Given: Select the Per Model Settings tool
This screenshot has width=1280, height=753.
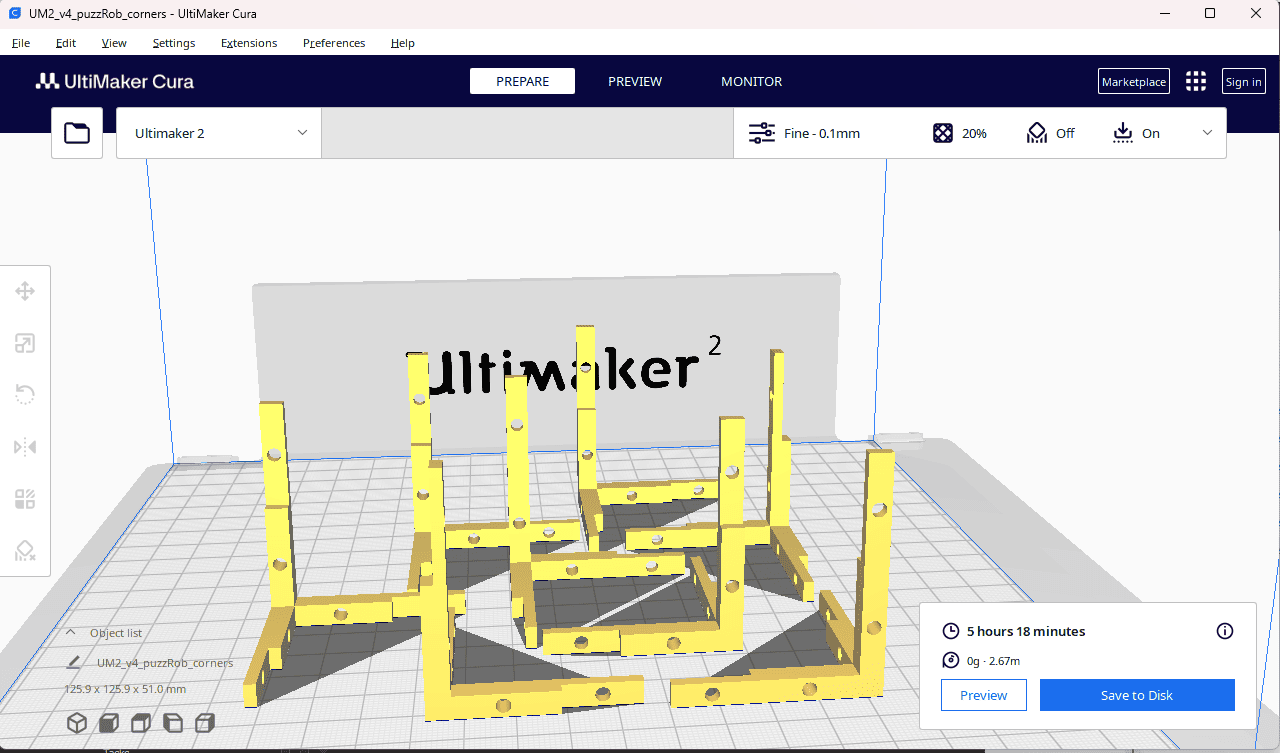Looking at the screenshot, I should [x=25, y=499].
